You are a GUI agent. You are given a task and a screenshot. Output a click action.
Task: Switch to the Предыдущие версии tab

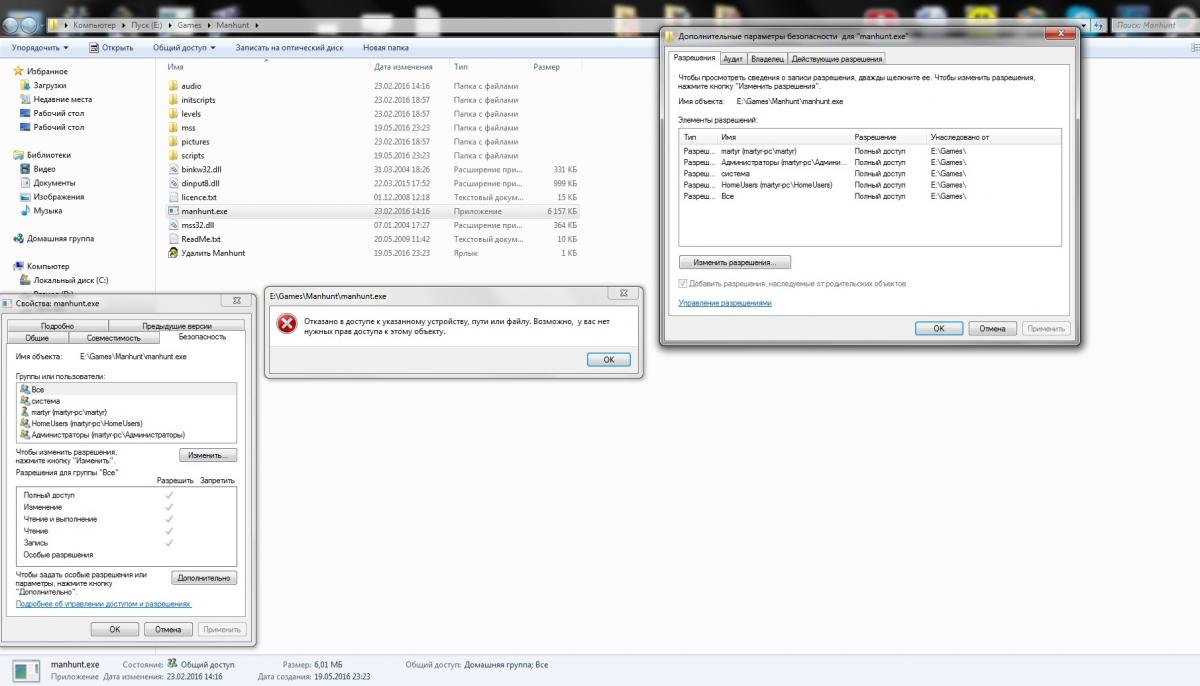(x=176, y=326)
